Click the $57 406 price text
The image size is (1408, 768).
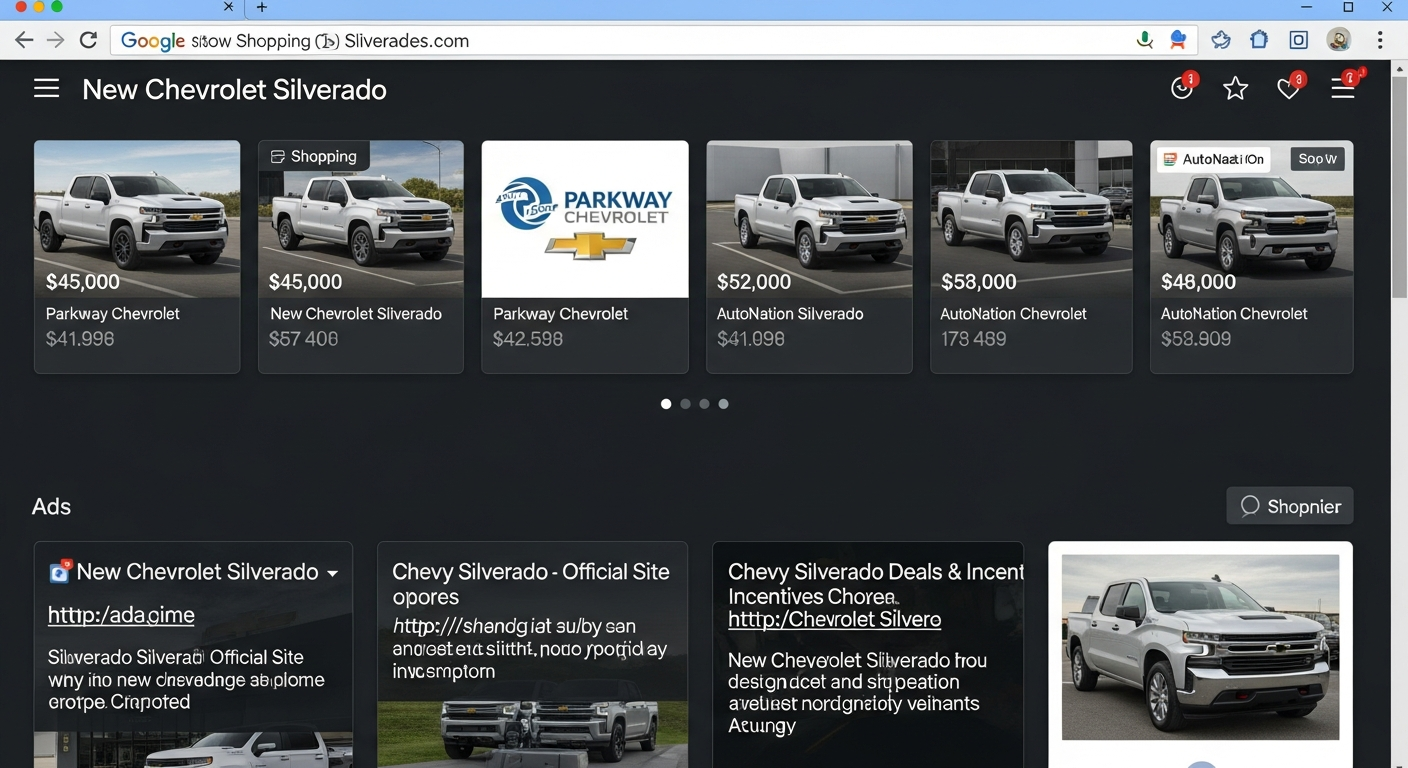tap(303, 339)
